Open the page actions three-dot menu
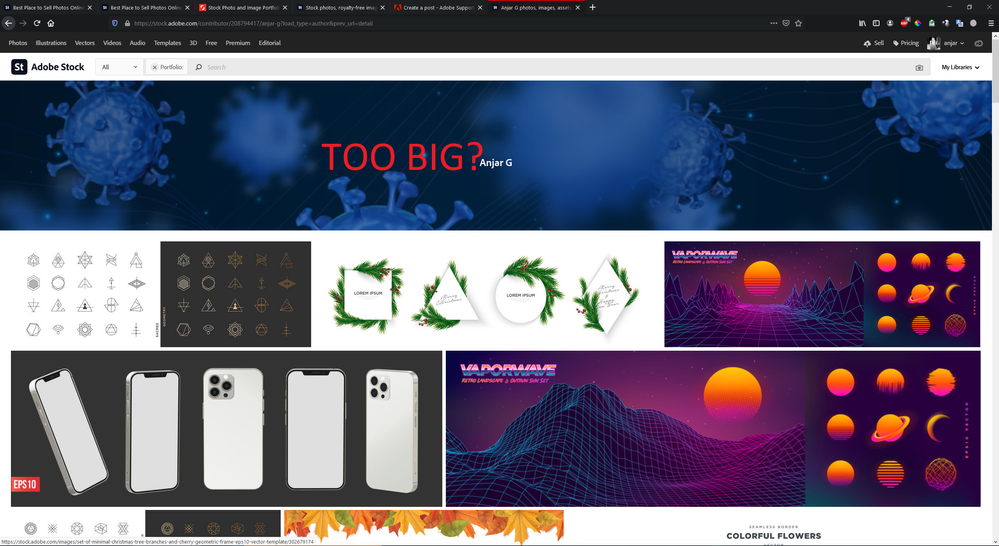 coord(773,23)
